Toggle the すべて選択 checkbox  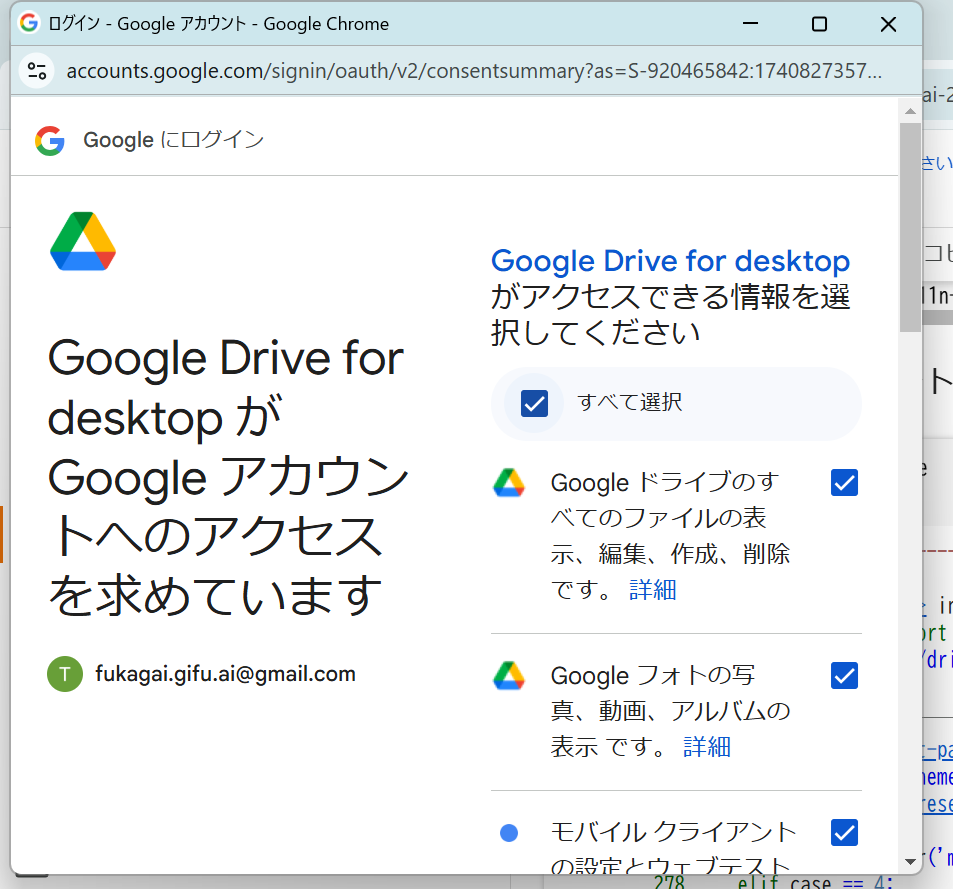(x=534, y=403)
